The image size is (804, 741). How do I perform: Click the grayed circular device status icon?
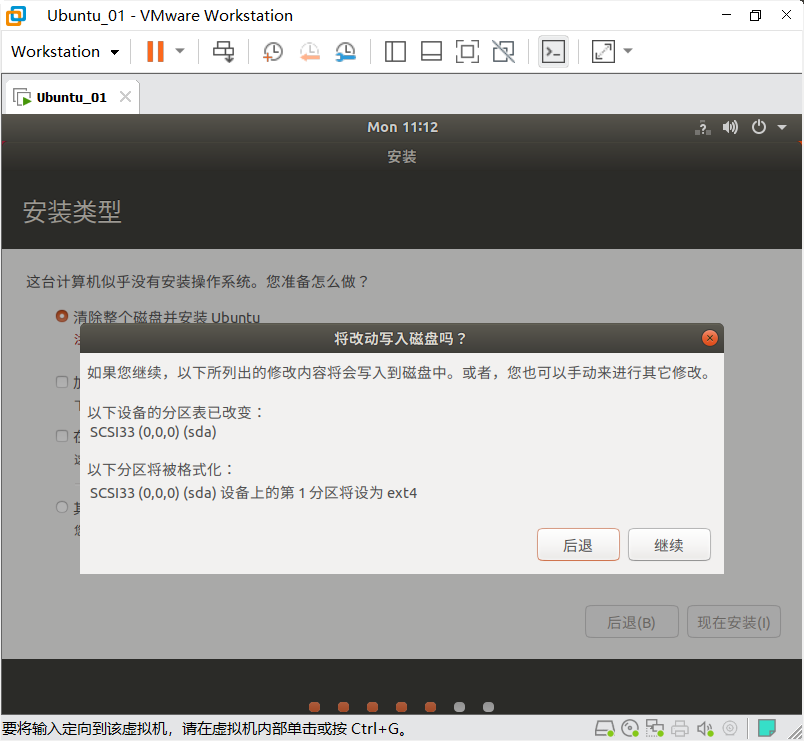point(730,728)
